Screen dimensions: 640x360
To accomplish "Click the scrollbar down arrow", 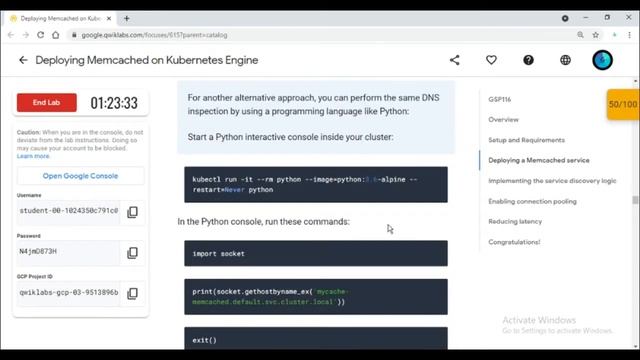I will click(x=635, y=347).
